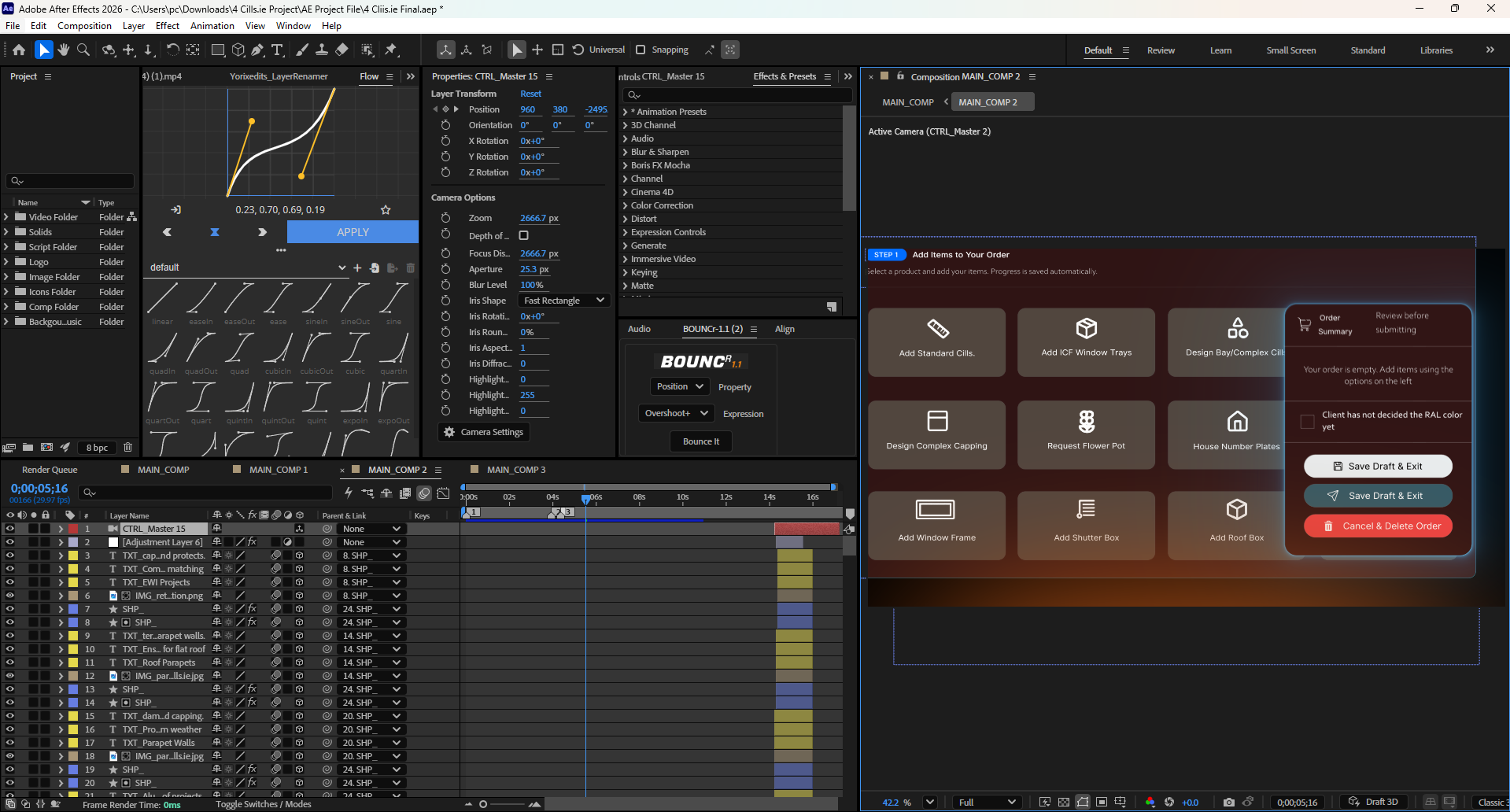Click the expand workspaces chevron icon

[1490, 50]
